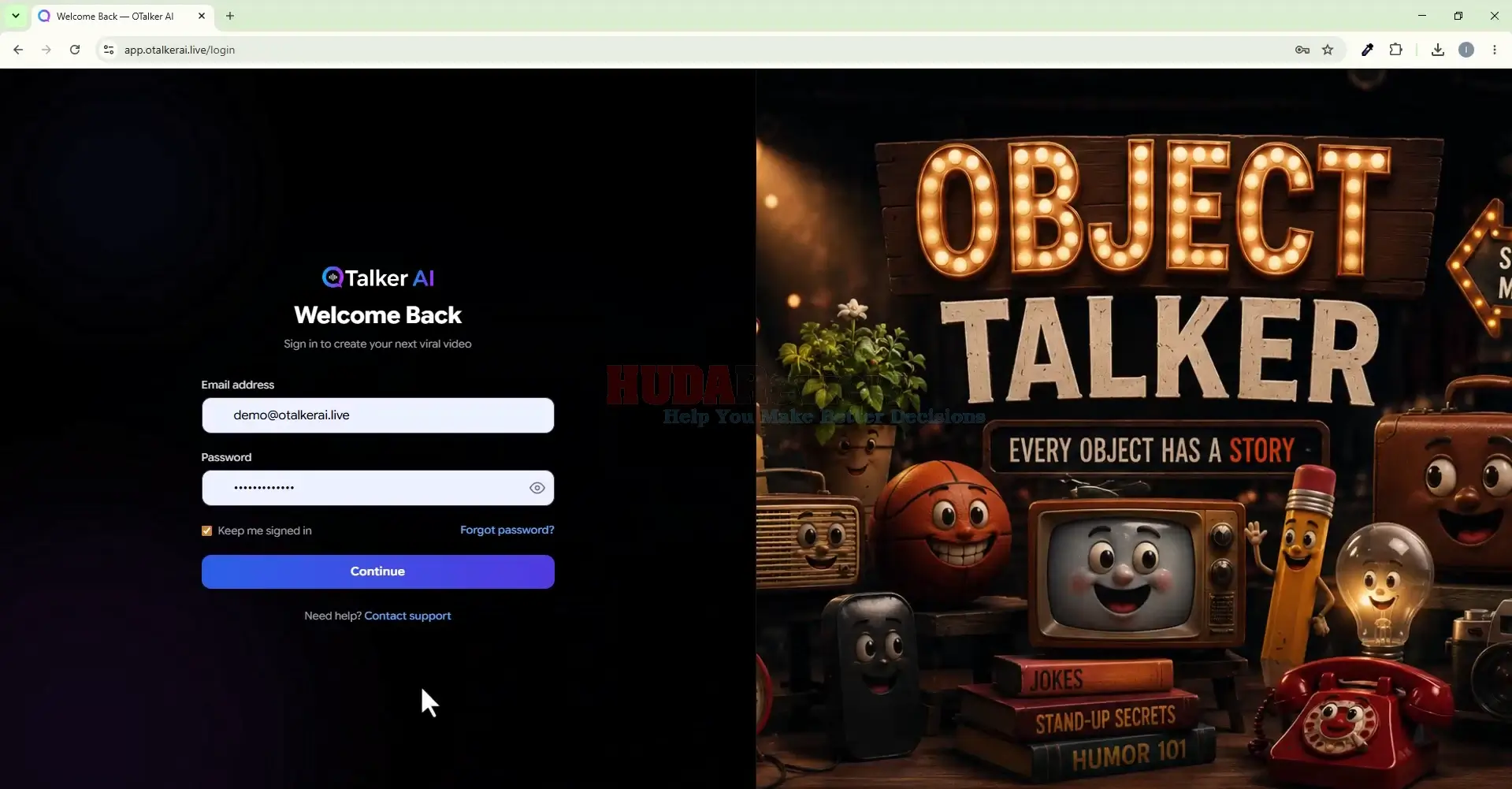Select the Welcome Back — OTalker AI tab
This screenshot has height=789, width=1512.
point(122,16)
